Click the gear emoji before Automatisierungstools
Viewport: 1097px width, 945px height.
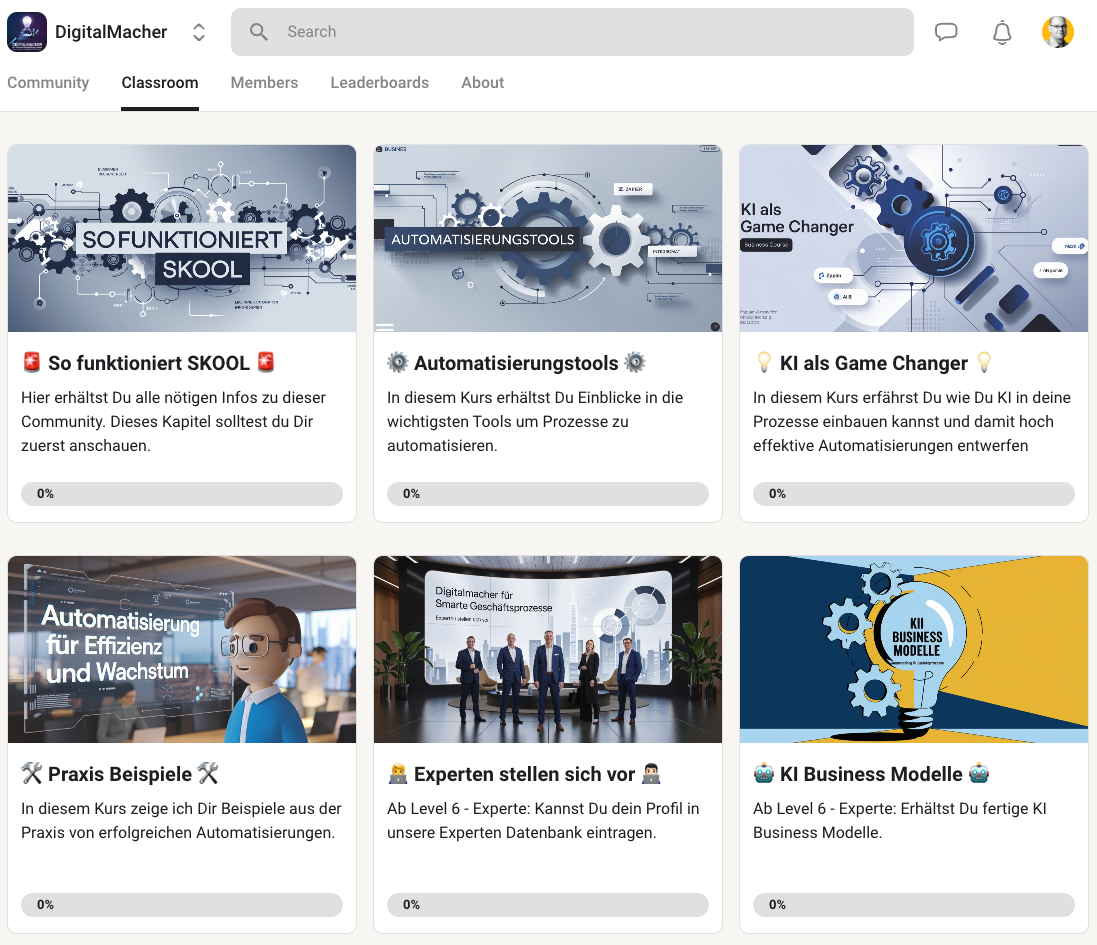tap(397, 362)
